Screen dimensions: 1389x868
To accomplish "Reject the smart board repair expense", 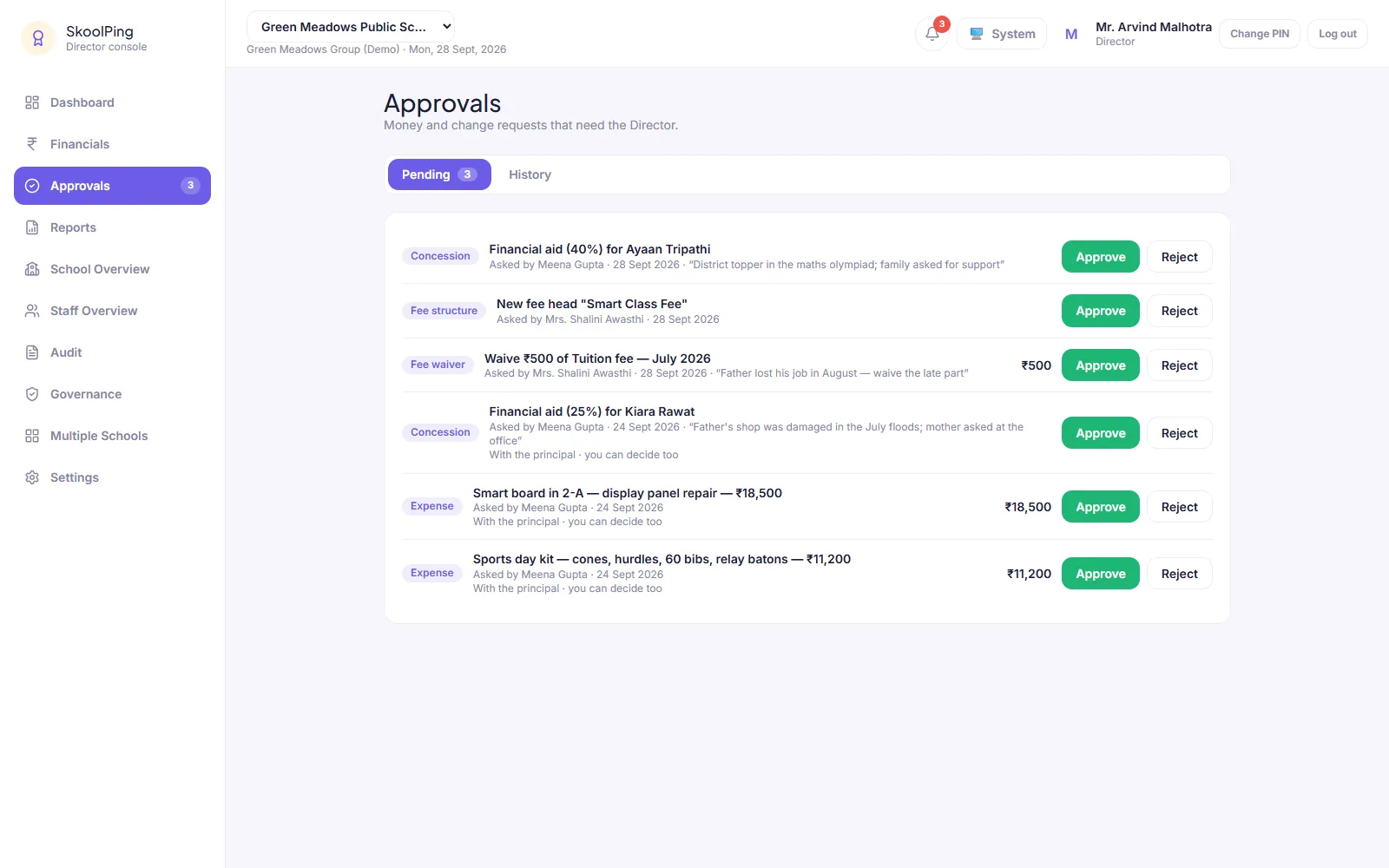I will (x=1180, y=507).
